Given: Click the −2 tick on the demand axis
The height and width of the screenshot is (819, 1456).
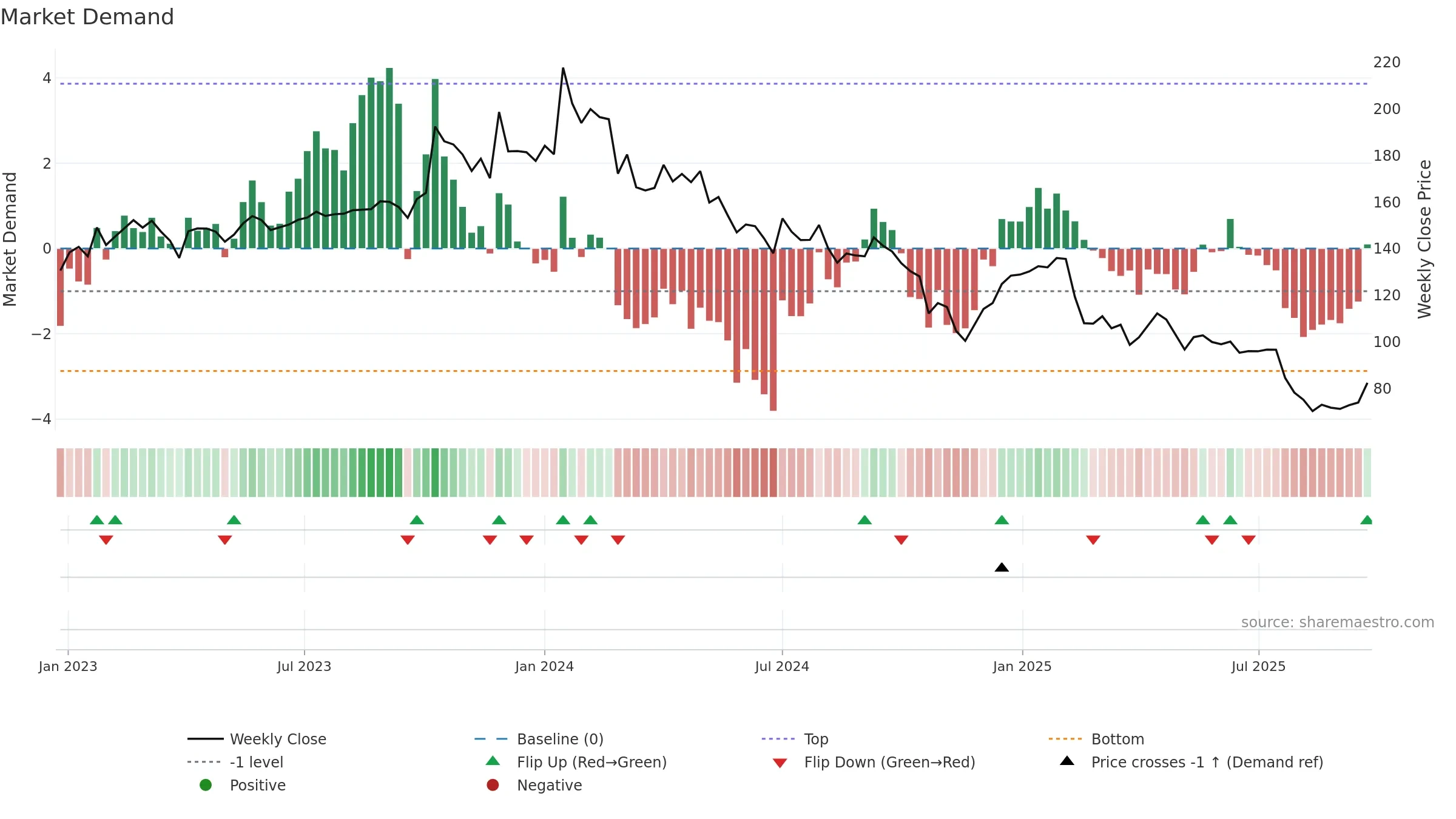Looking at the screenshot, I should pos(41,334).
